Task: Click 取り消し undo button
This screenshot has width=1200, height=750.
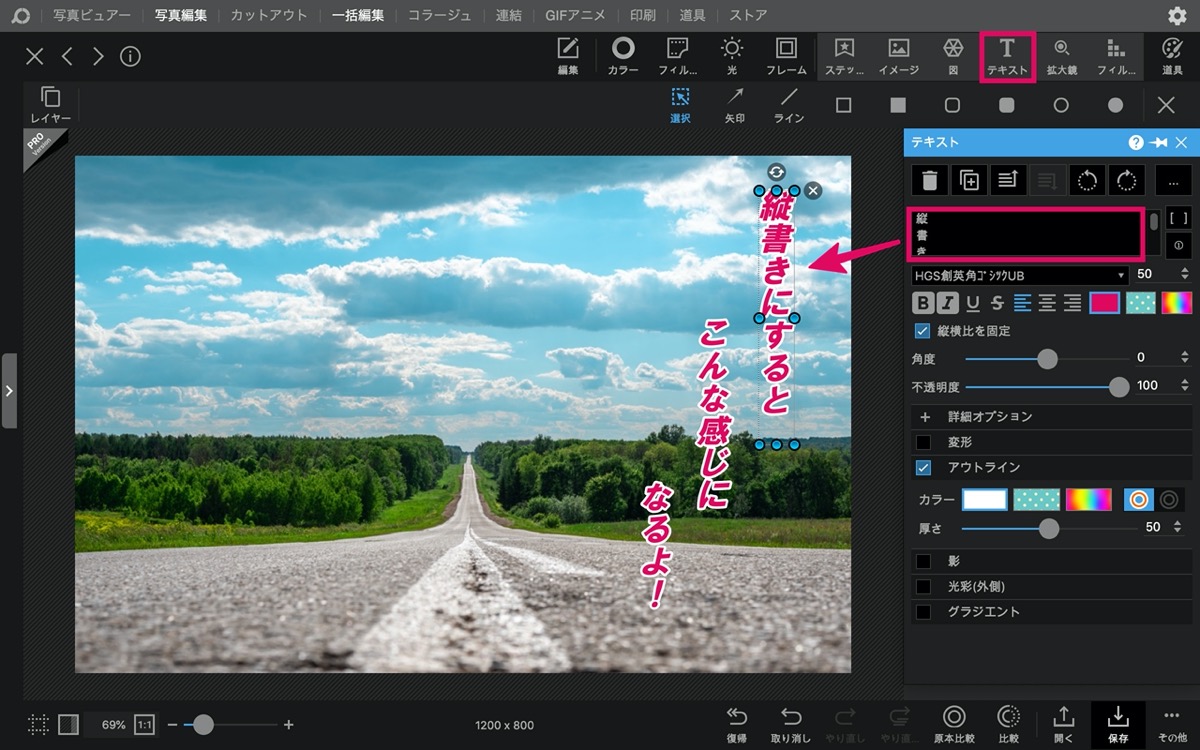Action: (x=791, y=724)
